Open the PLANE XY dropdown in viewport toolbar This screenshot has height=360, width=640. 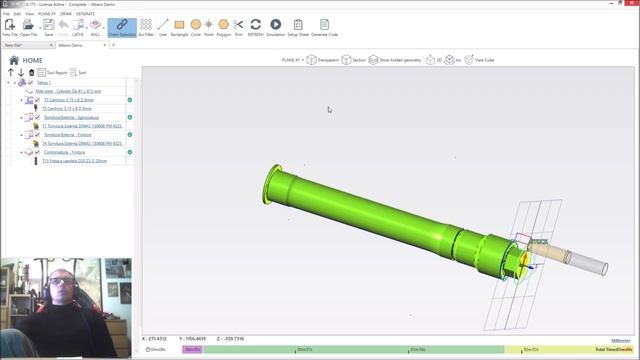(293, 60)
